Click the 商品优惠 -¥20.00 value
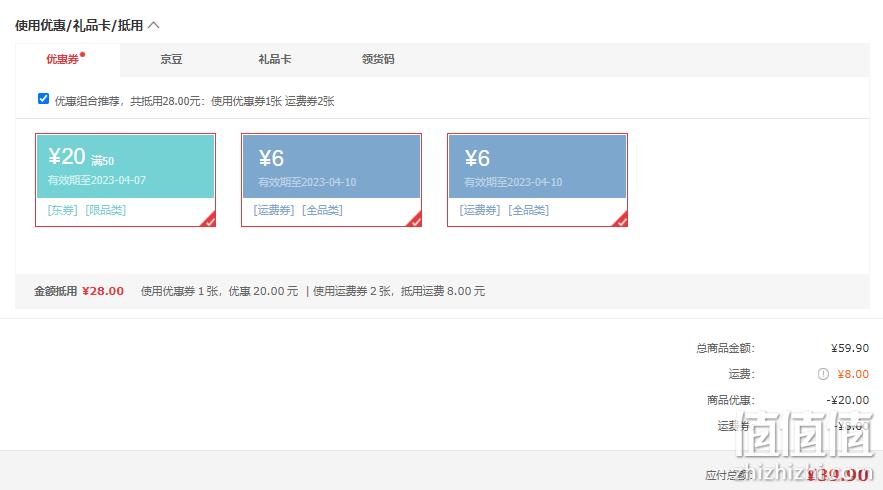Viewport: 883px width, 490px height. 848,400
